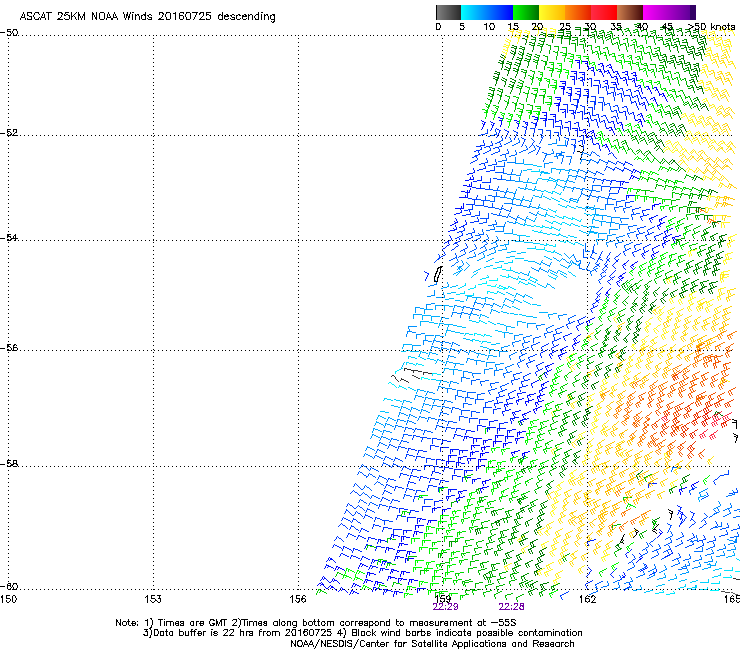Image resolution: width=740 pixels, height=650 pixels.
Task: Click the '22:28' swath time label
Action: 512,607
